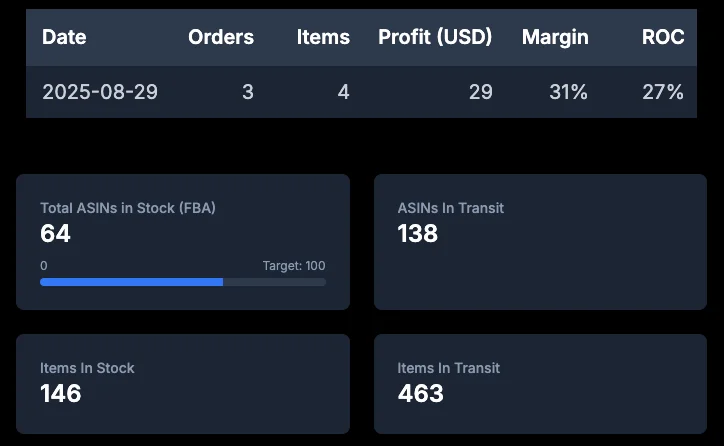This screenshot has width=724, height=446.
Task: Sort by Orders column header
Action: point(221,37)
